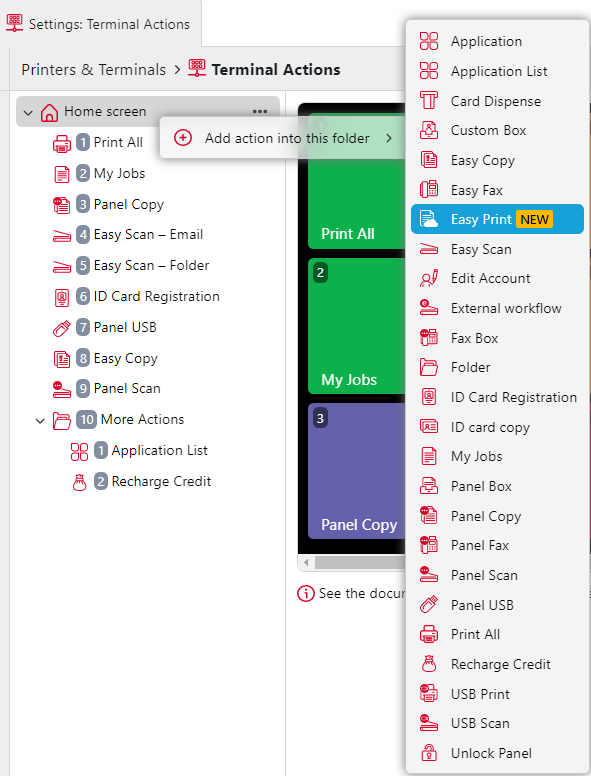591x776 pixels.
Task: Pick Easy Scan from the action menu
Action: coord(497,249)
